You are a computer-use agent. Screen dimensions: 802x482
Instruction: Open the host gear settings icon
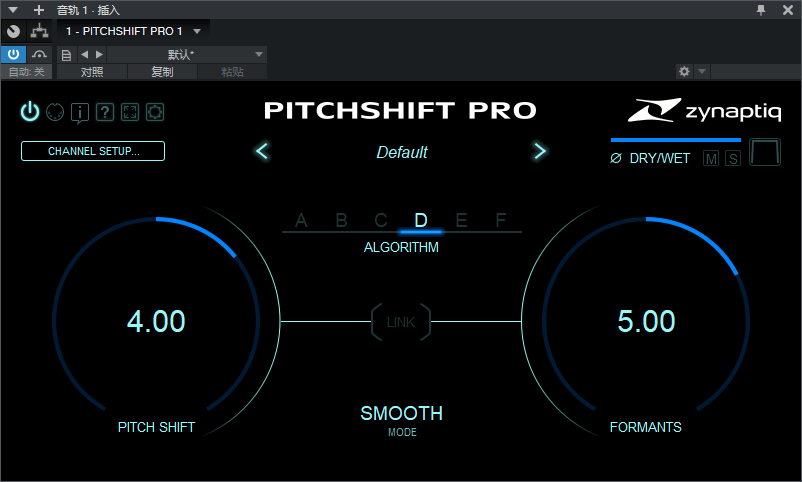pos(684,71)
